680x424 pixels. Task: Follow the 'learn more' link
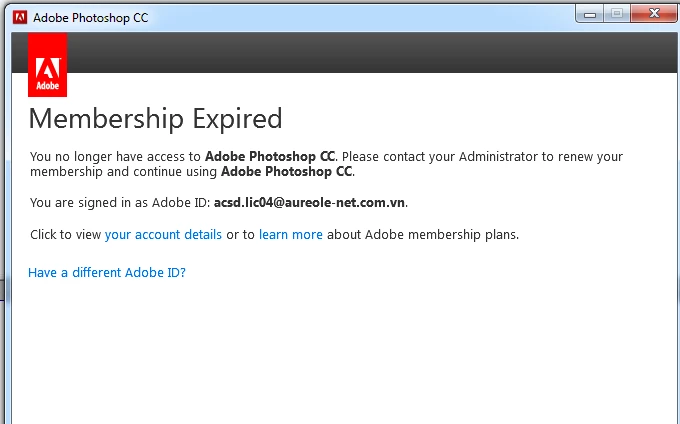tap(291, 235)
